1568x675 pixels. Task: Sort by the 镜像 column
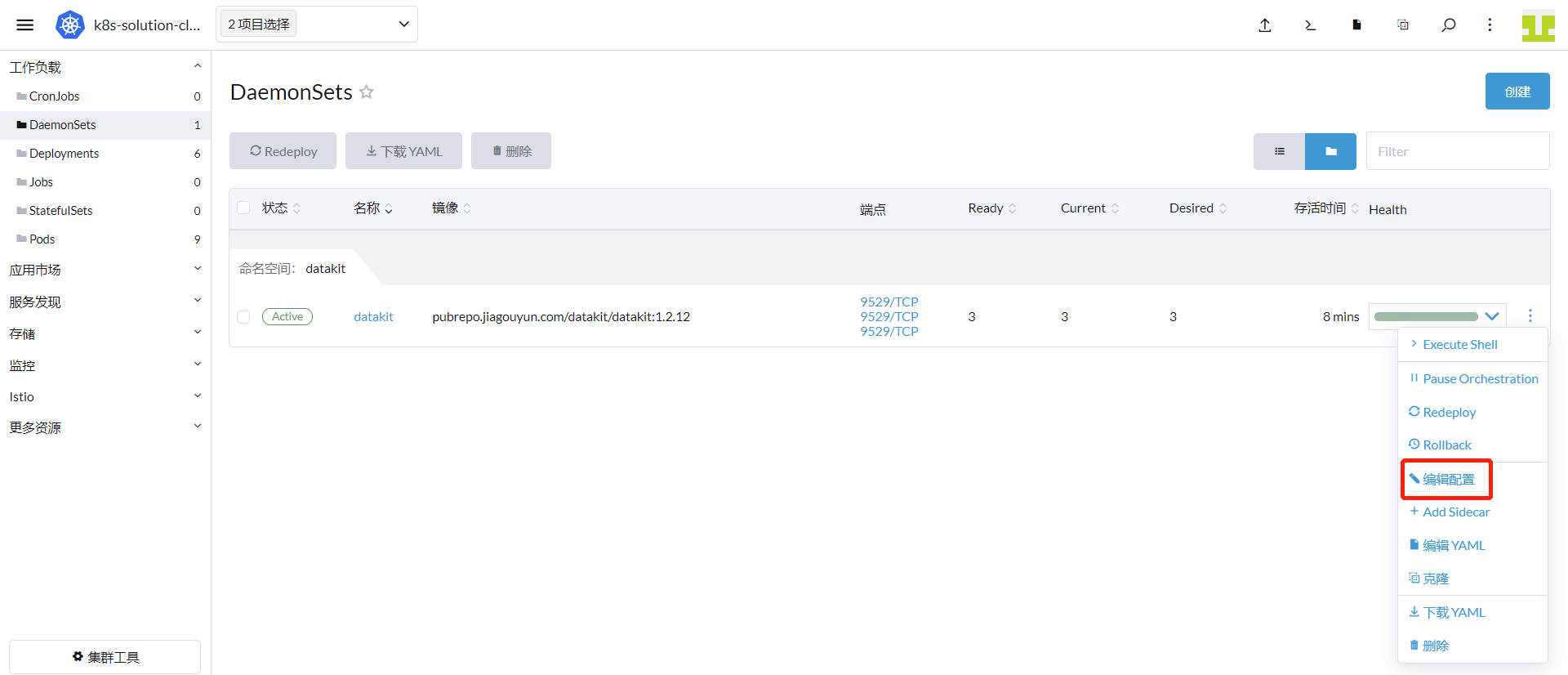click(x=452, y=208)
